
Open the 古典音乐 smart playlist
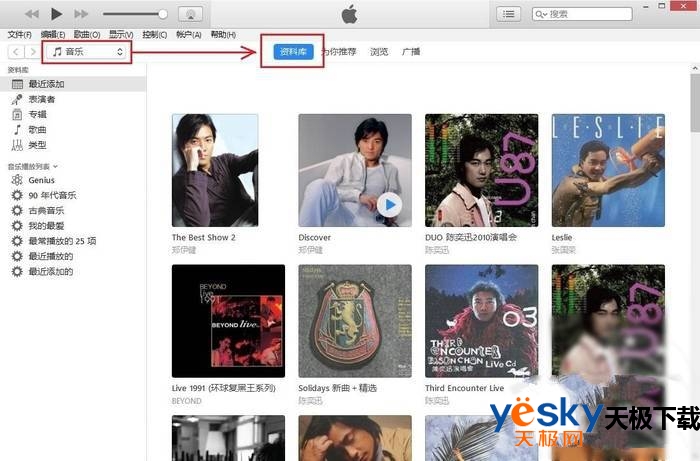point(73,210)
